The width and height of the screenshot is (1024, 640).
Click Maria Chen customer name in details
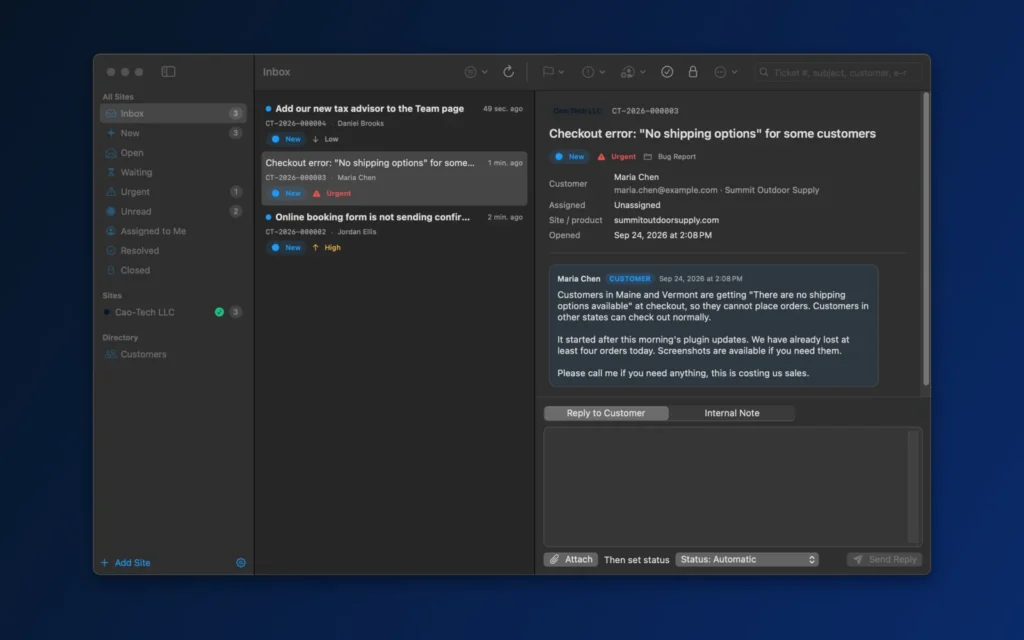(636, 177)
